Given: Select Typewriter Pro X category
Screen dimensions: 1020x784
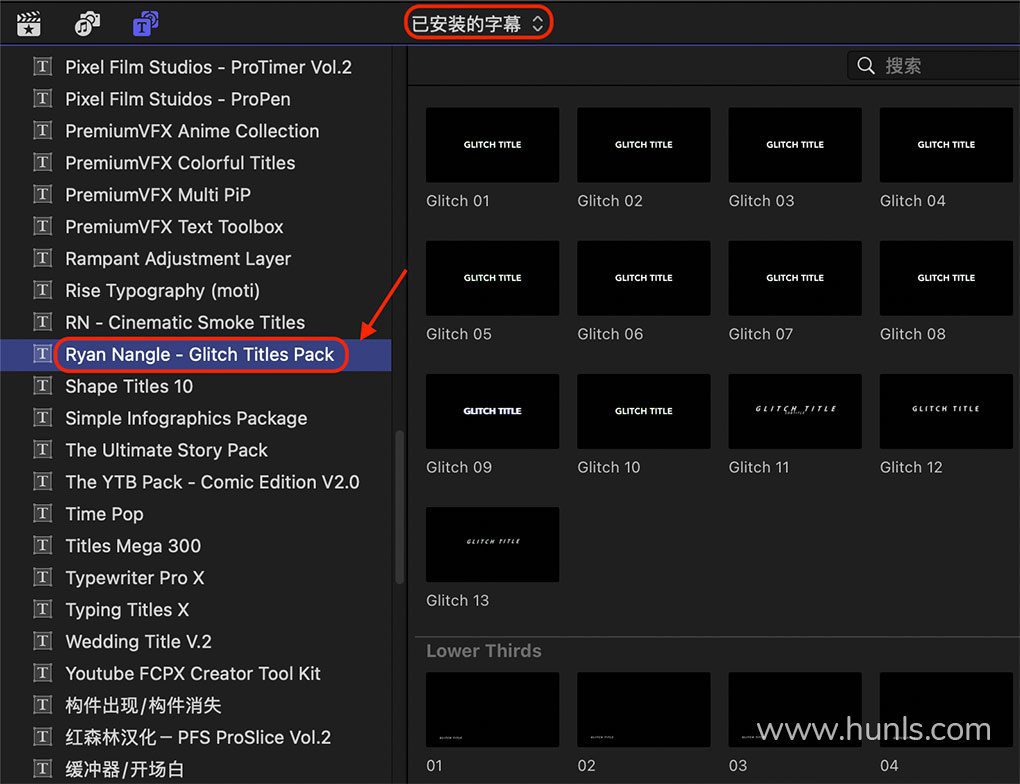Looking at the screenshot, I should click(135, 577).
